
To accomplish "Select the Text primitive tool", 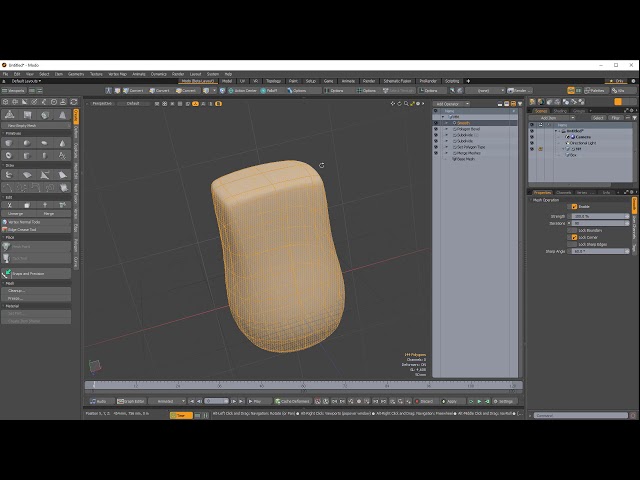I will pos(62,156).
